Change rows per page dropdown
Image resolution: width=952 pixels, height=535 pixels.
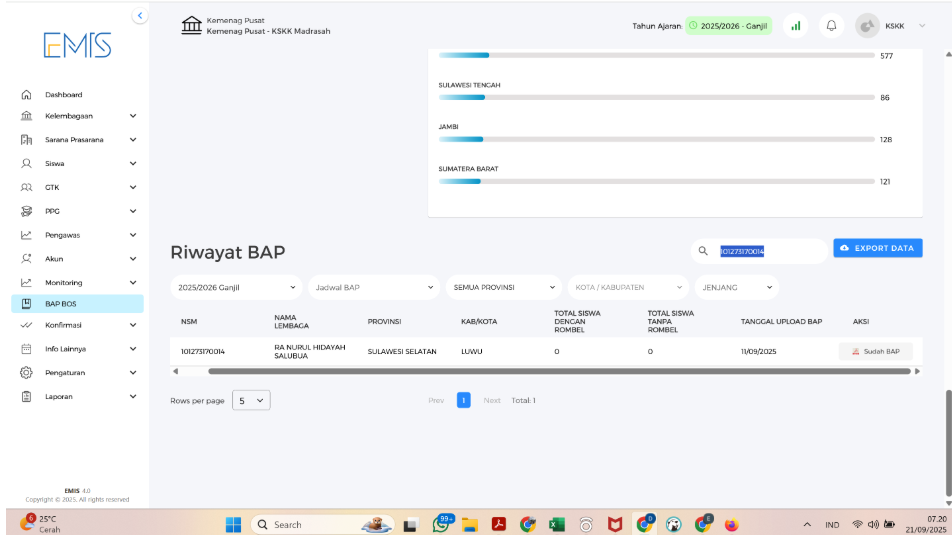point(251,400)
